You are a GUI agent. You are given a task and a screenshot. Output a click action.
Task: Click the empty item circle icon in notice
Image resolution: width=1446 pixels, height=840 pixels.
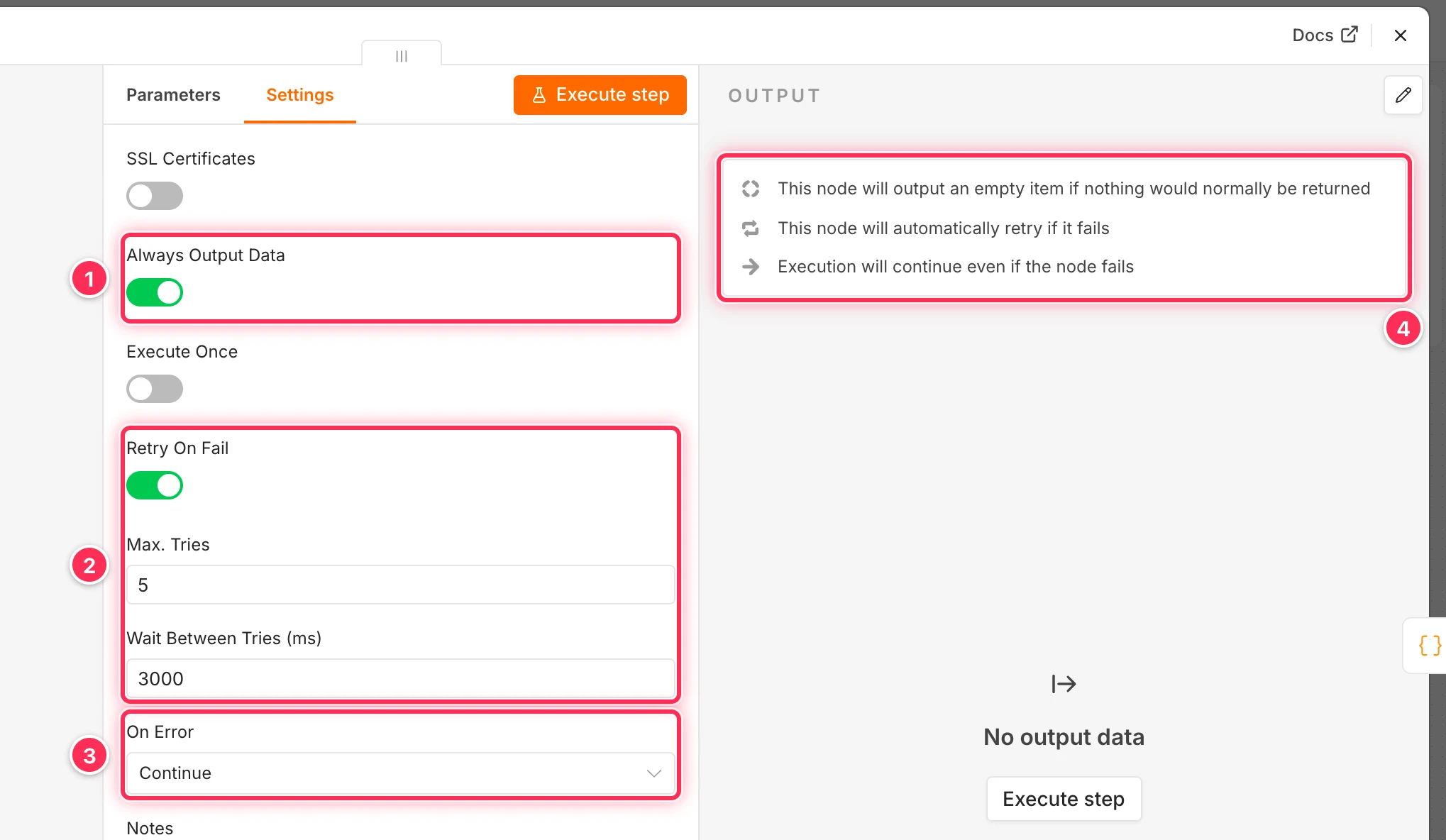click(x=750, y=189)
